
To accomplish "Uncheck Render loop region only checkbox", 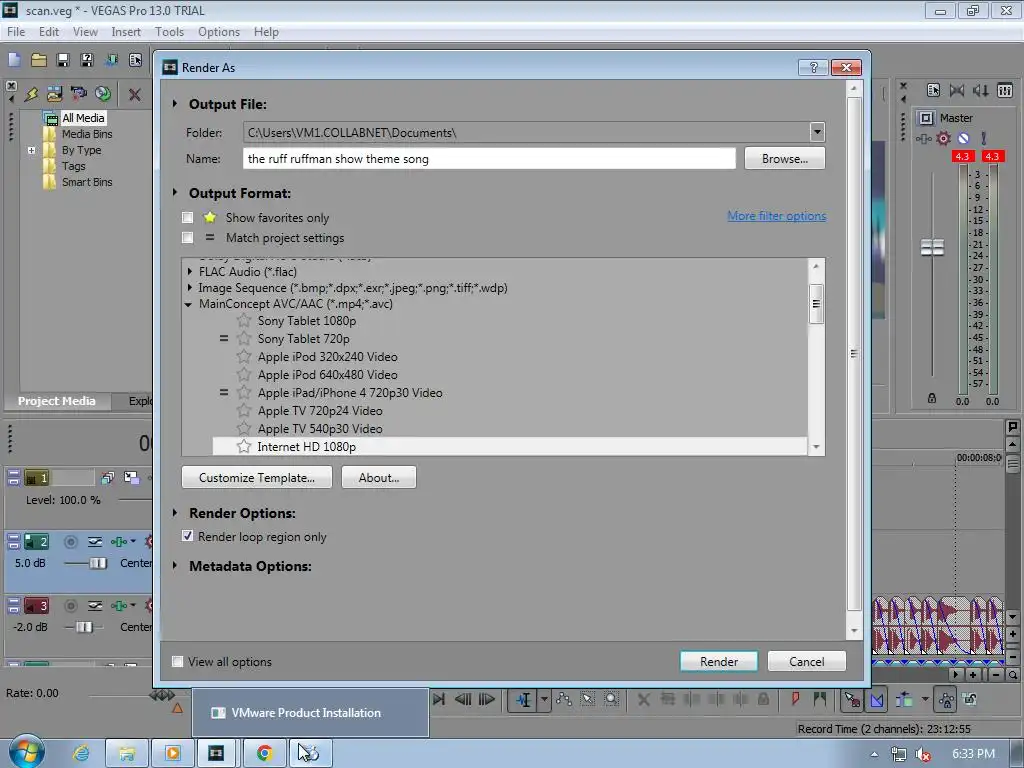I will (x=187, y=536).
